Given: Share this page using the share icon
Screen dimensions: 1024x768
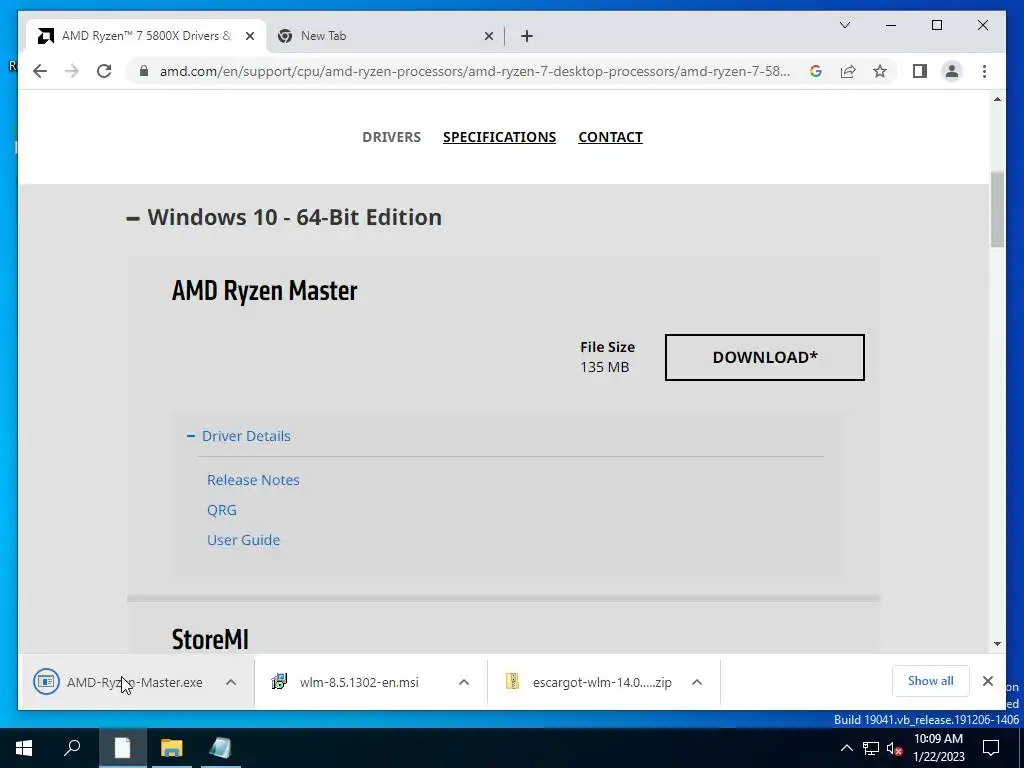Looking at the screenshot, I should coord(848,71).
